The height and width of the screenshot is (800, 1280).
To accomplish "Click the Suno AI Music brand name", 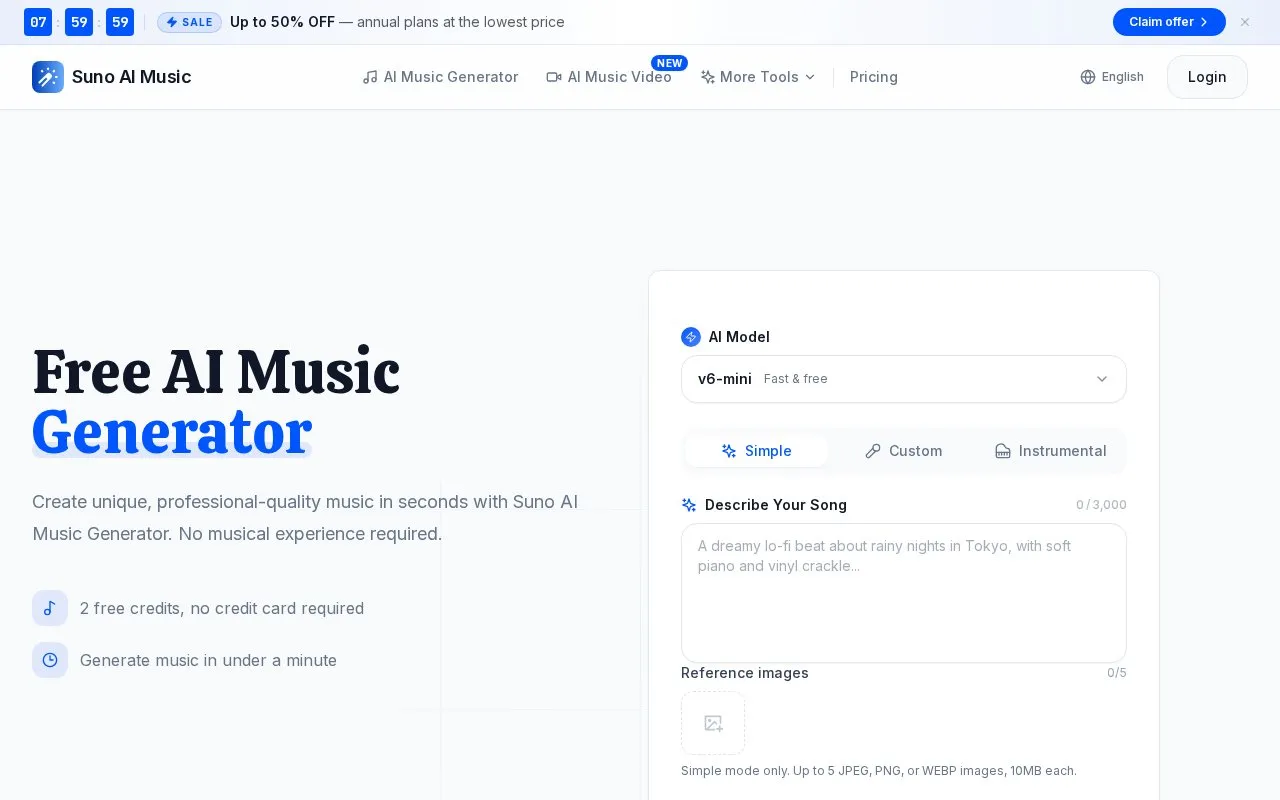I will click(132, 77).
